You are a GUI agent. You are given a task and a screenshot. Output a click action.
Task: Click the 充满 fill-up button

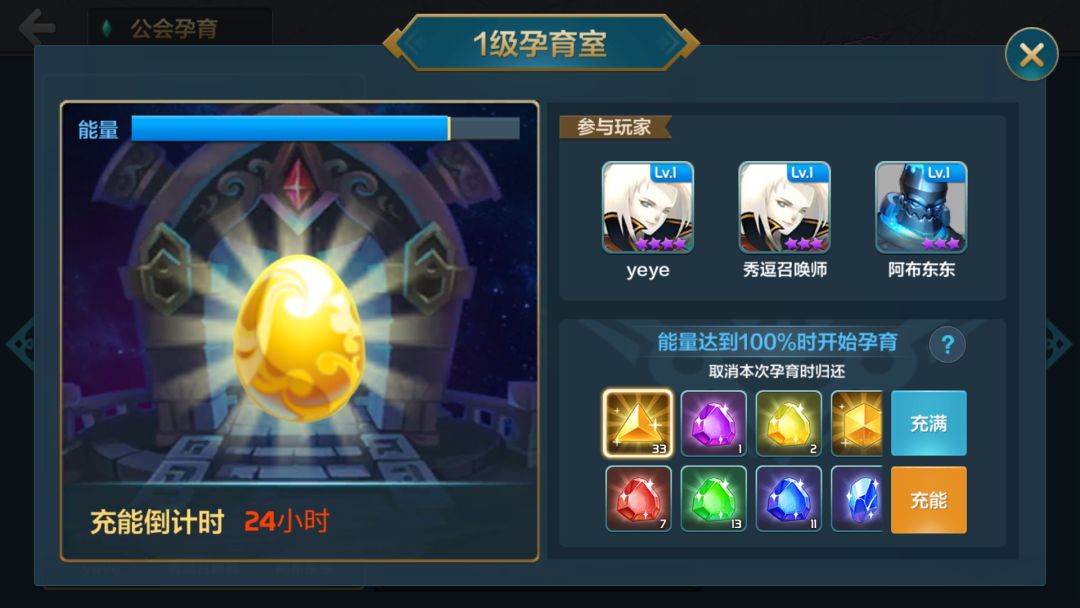click(x=928, y=423)
